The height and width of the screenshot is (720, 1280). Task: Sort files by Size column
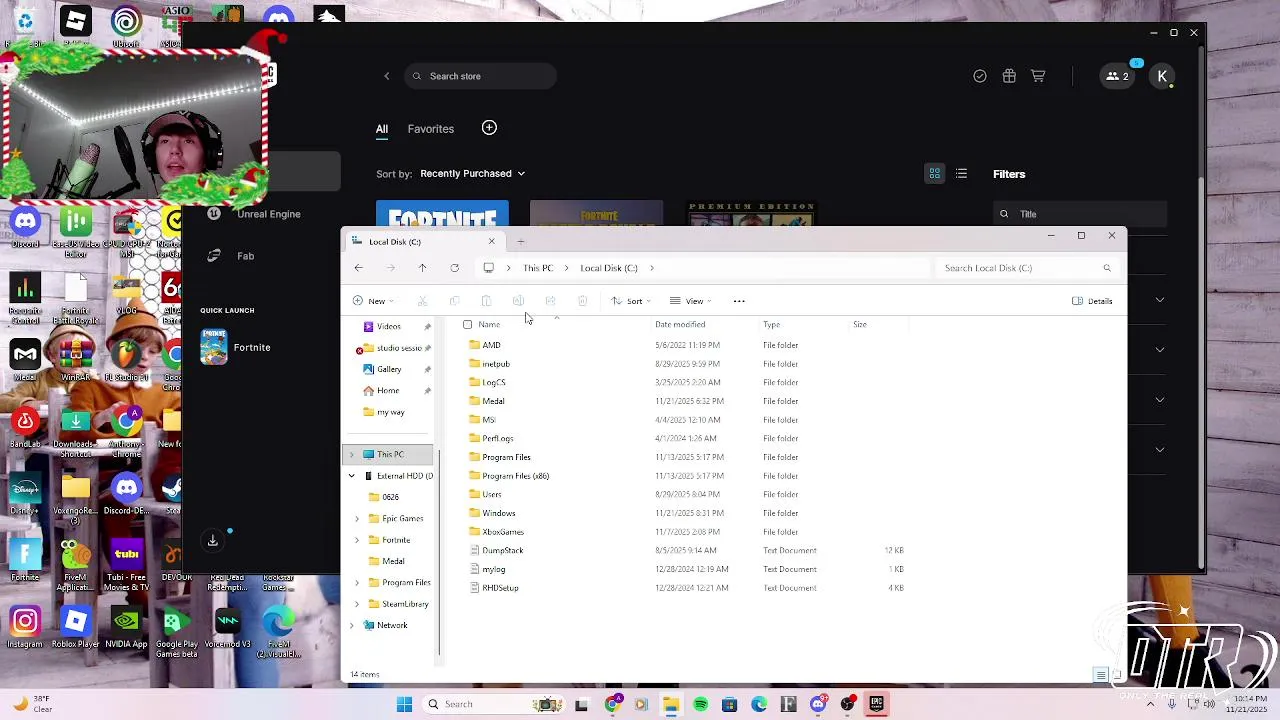pos(860,324)
